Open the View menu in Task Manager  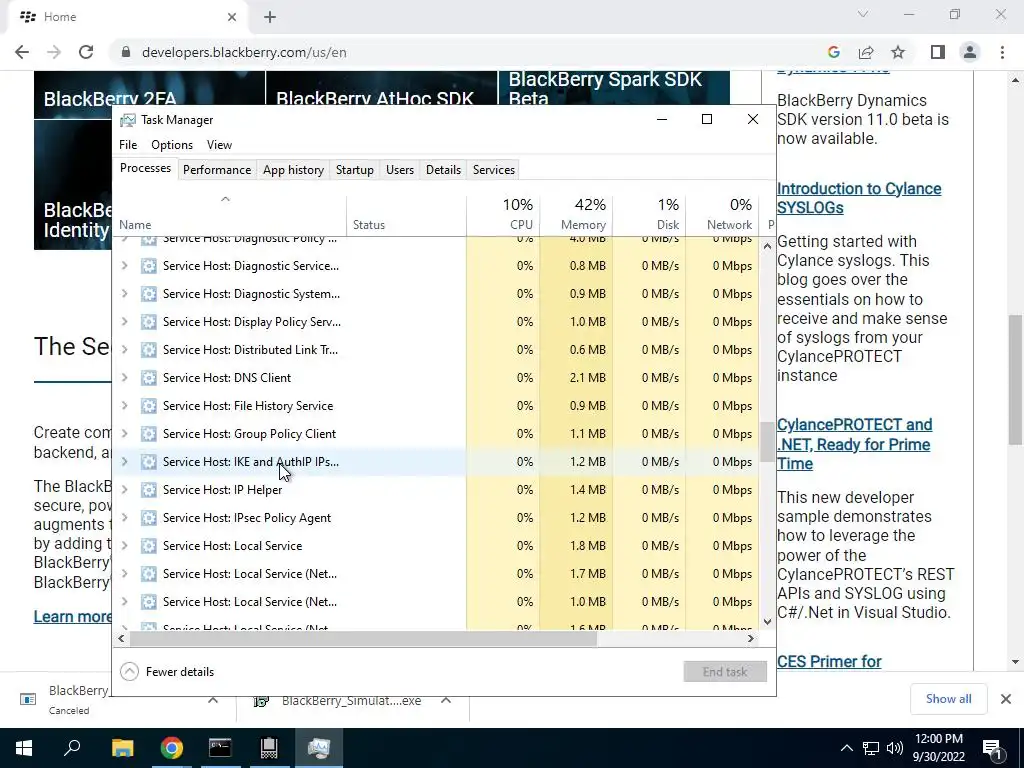(x=219, y=144)
